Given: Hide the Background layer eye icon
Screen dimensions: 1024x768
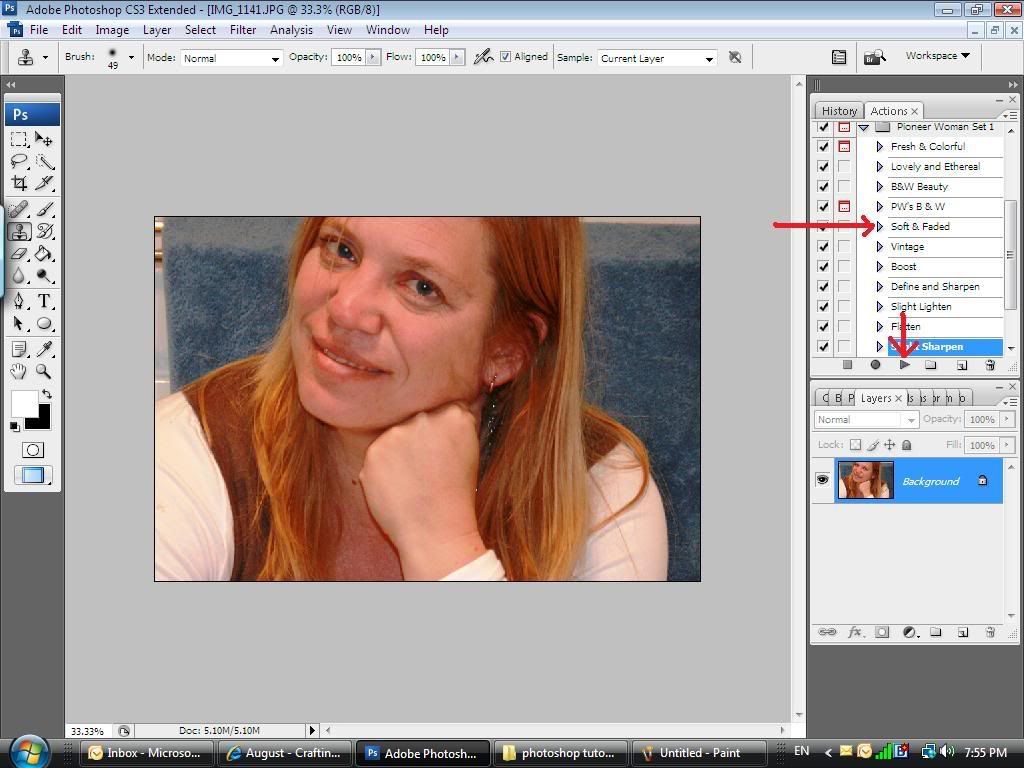Looking at the screenshot, I should [822, 481].
